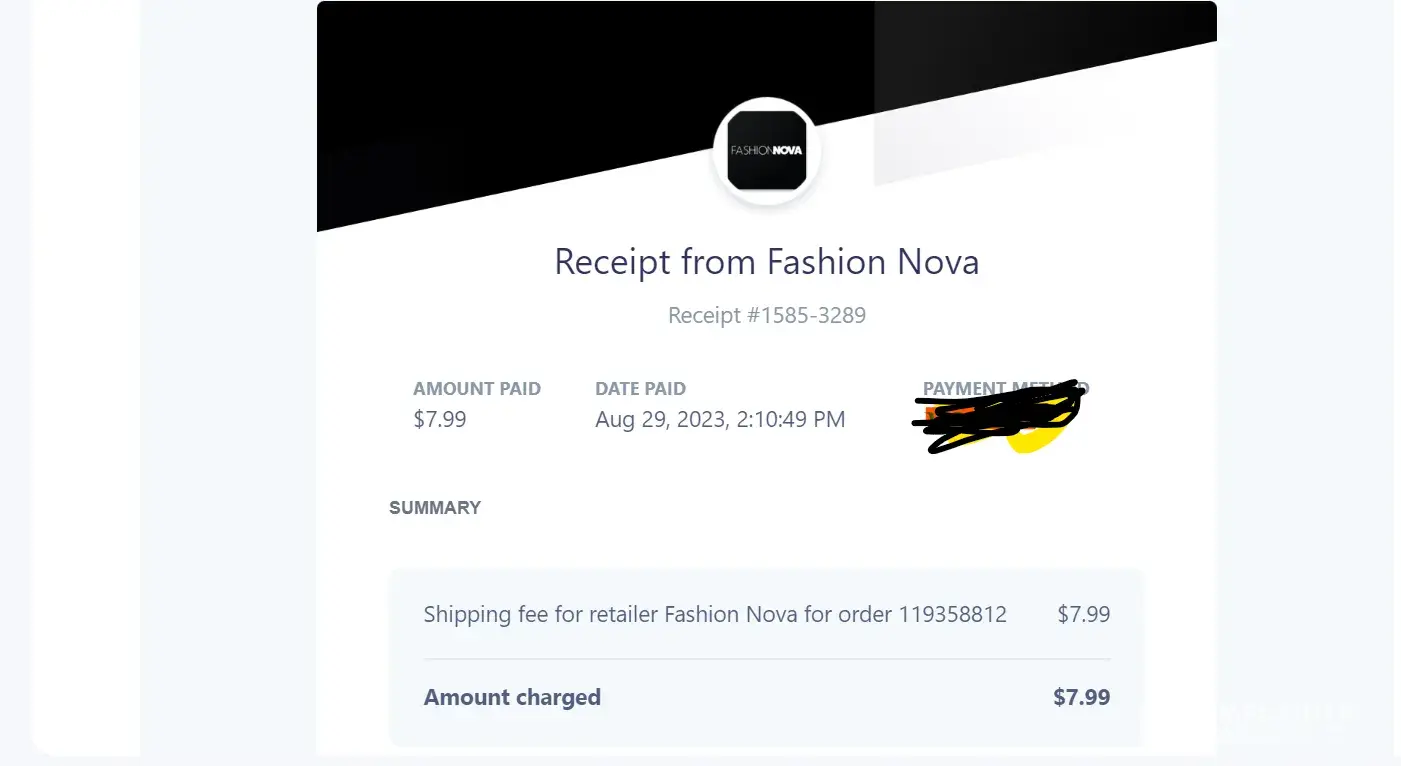The image size is (1401, 766).
Task: Click the AMOUNT PAID label
Action: pos(477,389)
